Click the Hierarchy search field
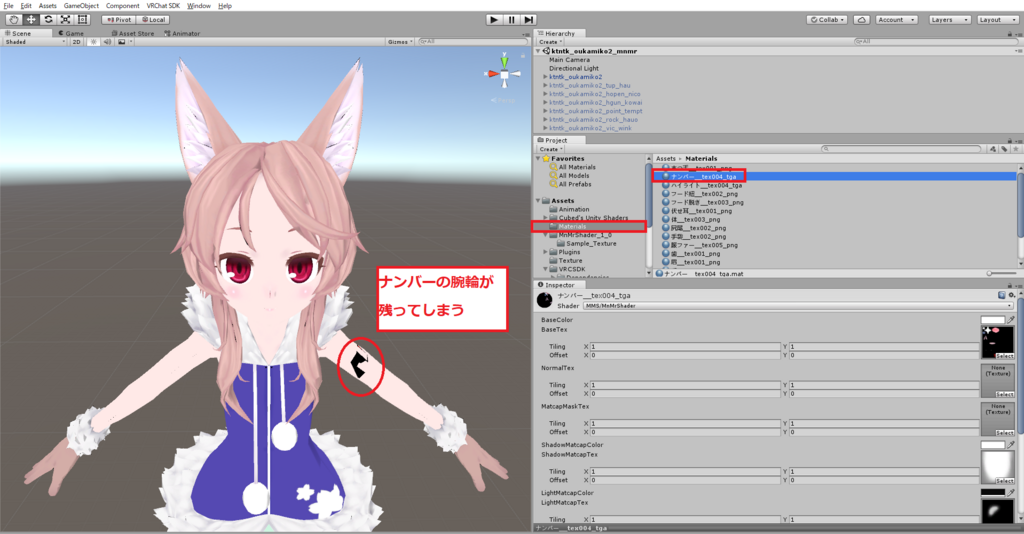The image size is (1024, 534). coord(935,42)
